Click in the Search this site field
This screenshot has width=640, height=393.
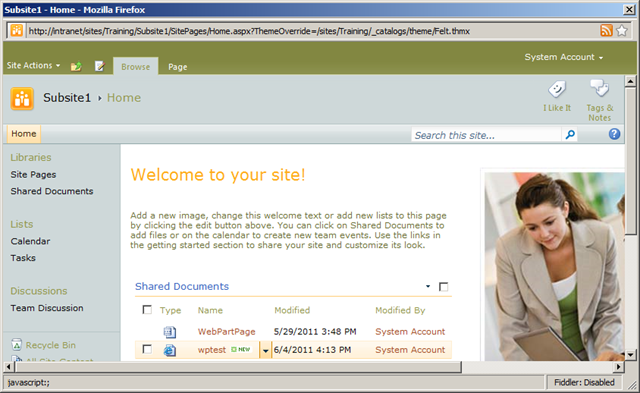point(487,135)
